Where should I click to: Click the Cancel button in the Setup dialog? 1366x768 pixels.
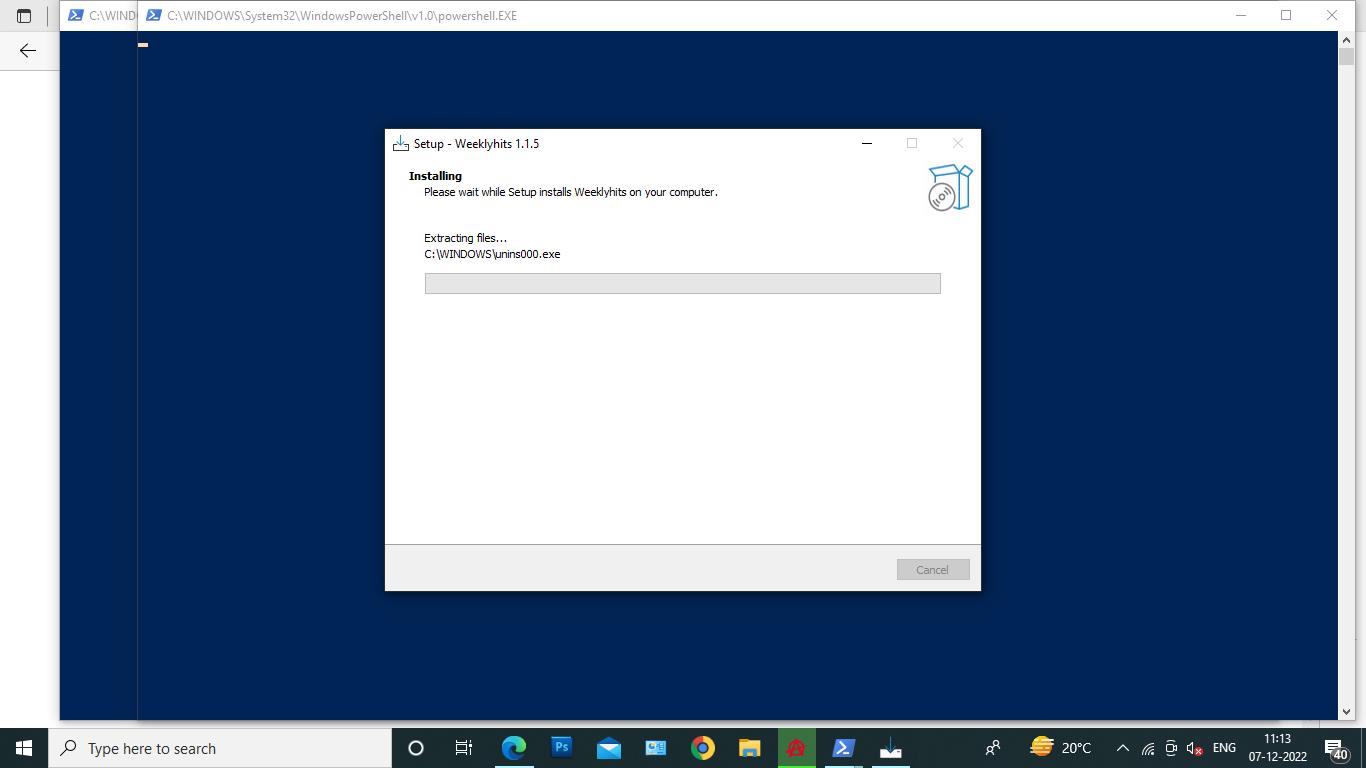[x=932, y=570]
